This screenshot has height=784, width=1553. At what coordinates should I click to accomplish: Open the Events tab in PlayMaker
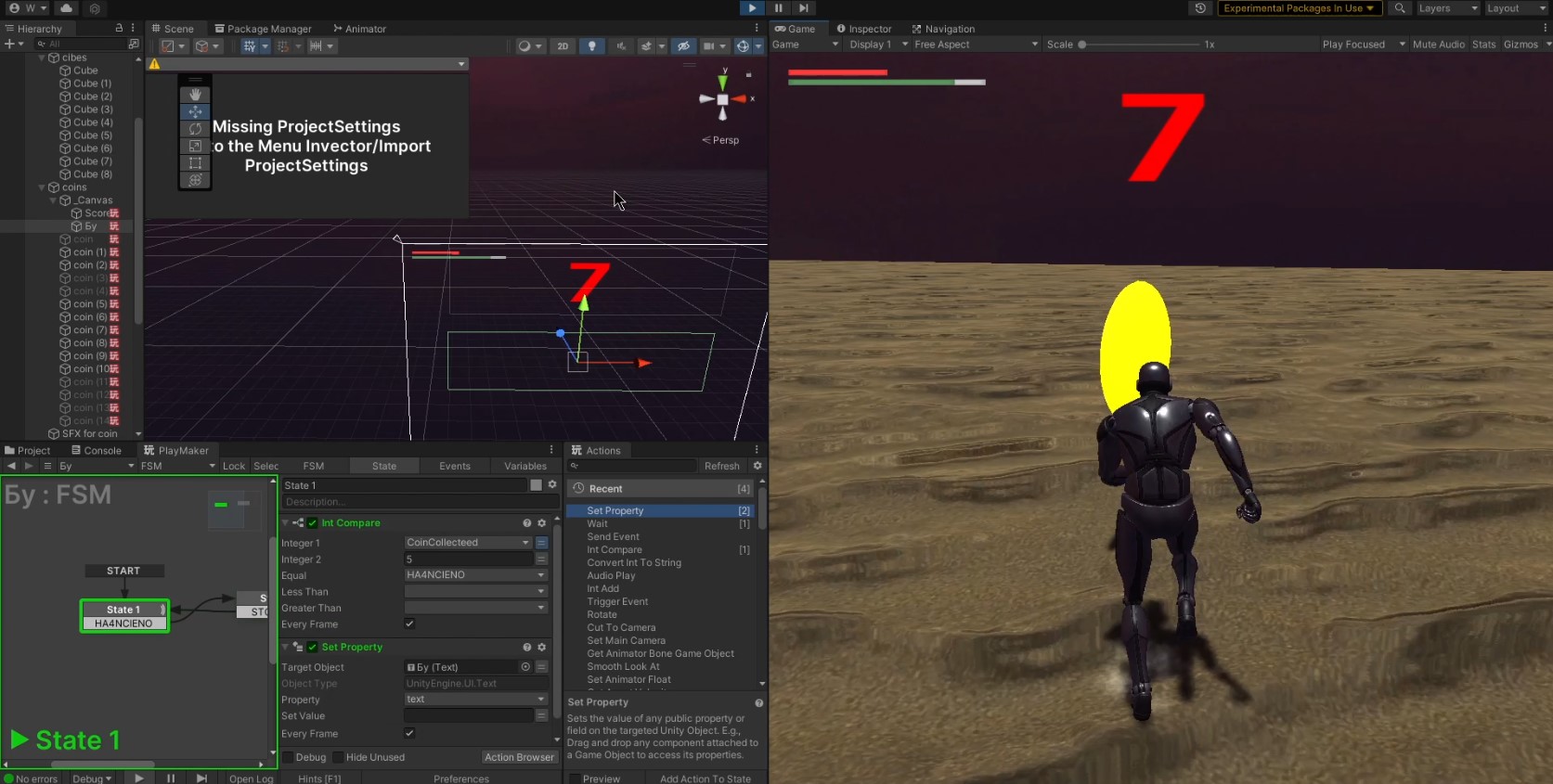tap(455, 466)
